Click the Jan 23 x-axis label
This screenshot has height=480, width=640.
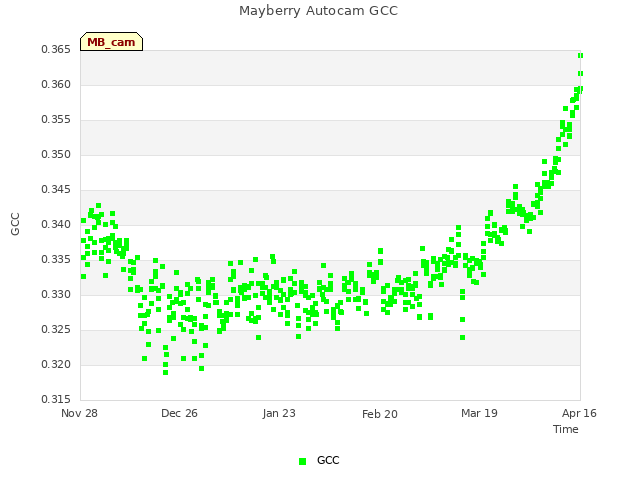(279, 413)
